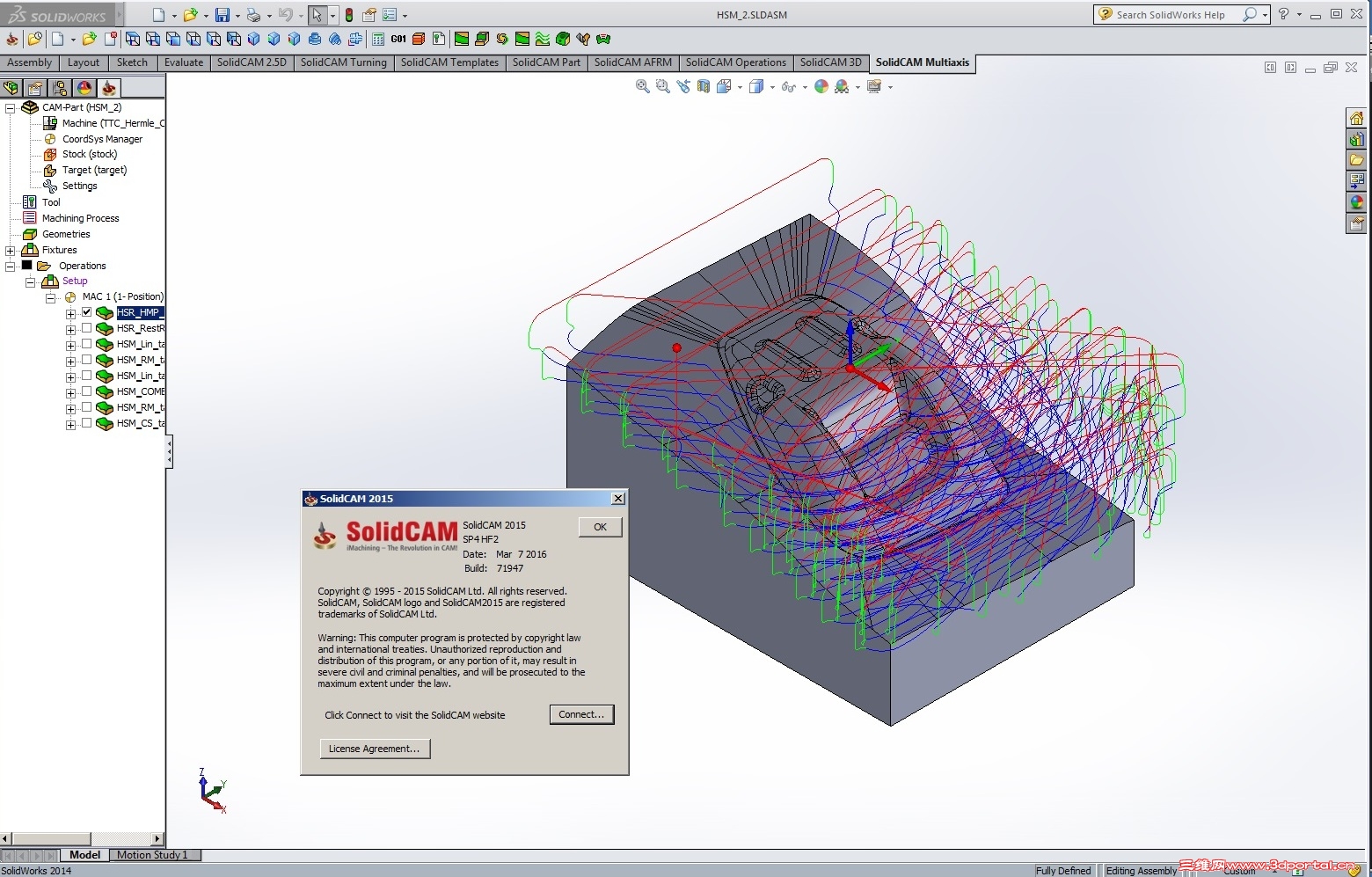Screen dimensions: 1372x877
Task: Expand the Fixtures tree node
Action: tap(11, 251)
